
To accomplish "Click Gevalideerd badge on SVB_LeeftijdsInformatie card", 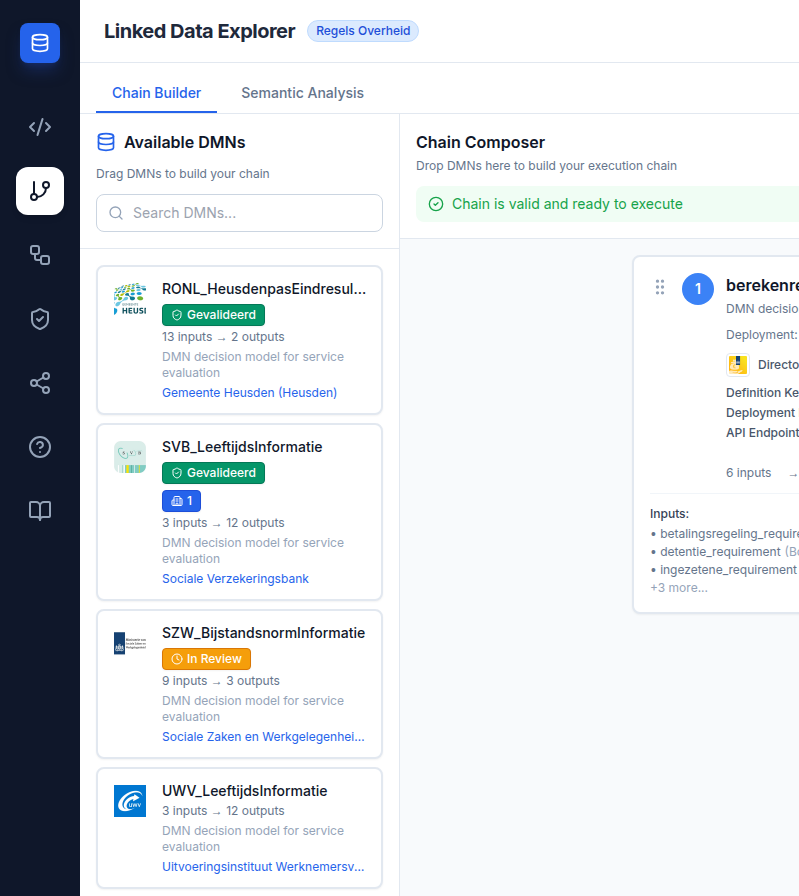I will tap(213, 473).
